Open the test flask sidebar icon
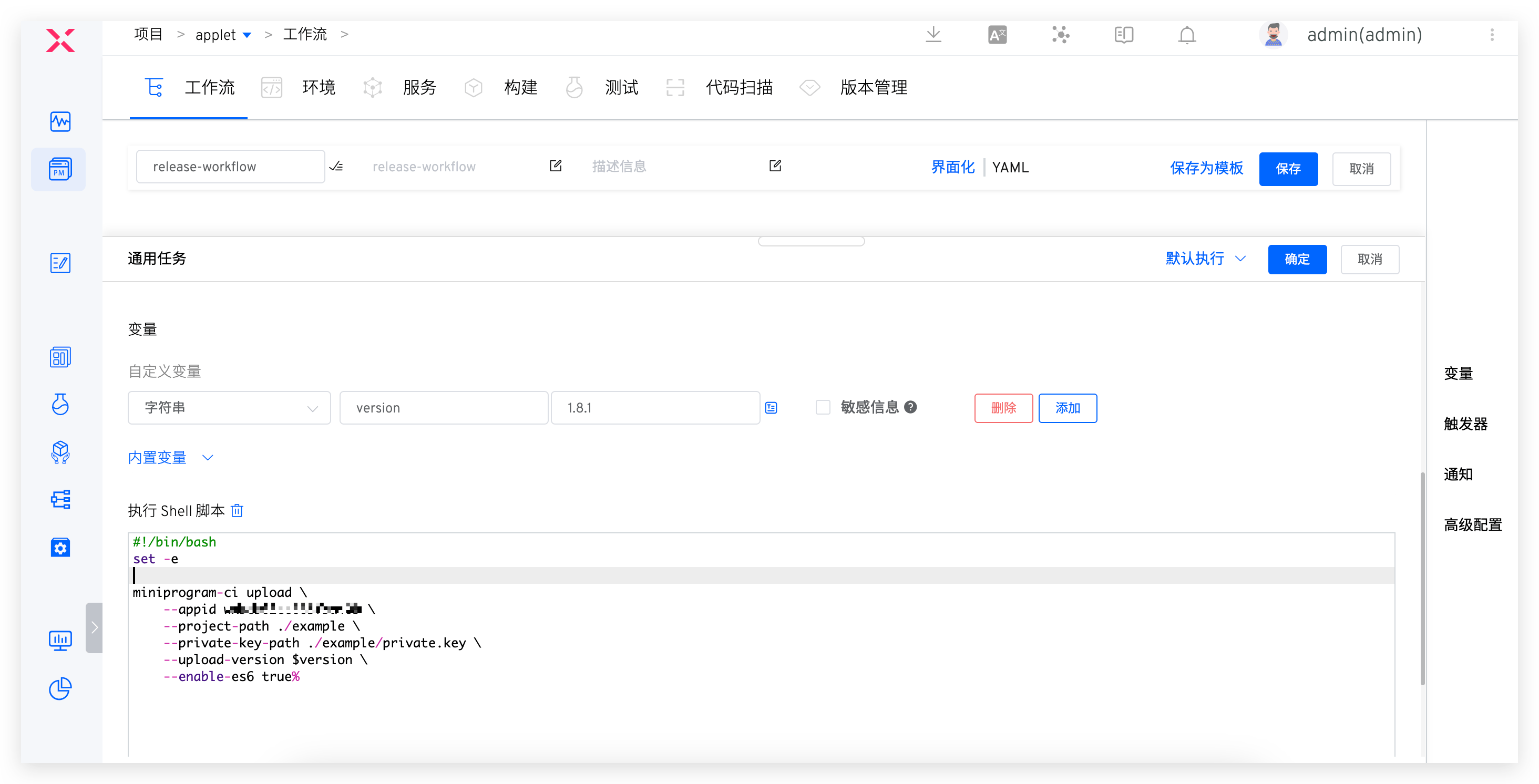This screenshot has width=1539, height=784. [x=60, y=404]
